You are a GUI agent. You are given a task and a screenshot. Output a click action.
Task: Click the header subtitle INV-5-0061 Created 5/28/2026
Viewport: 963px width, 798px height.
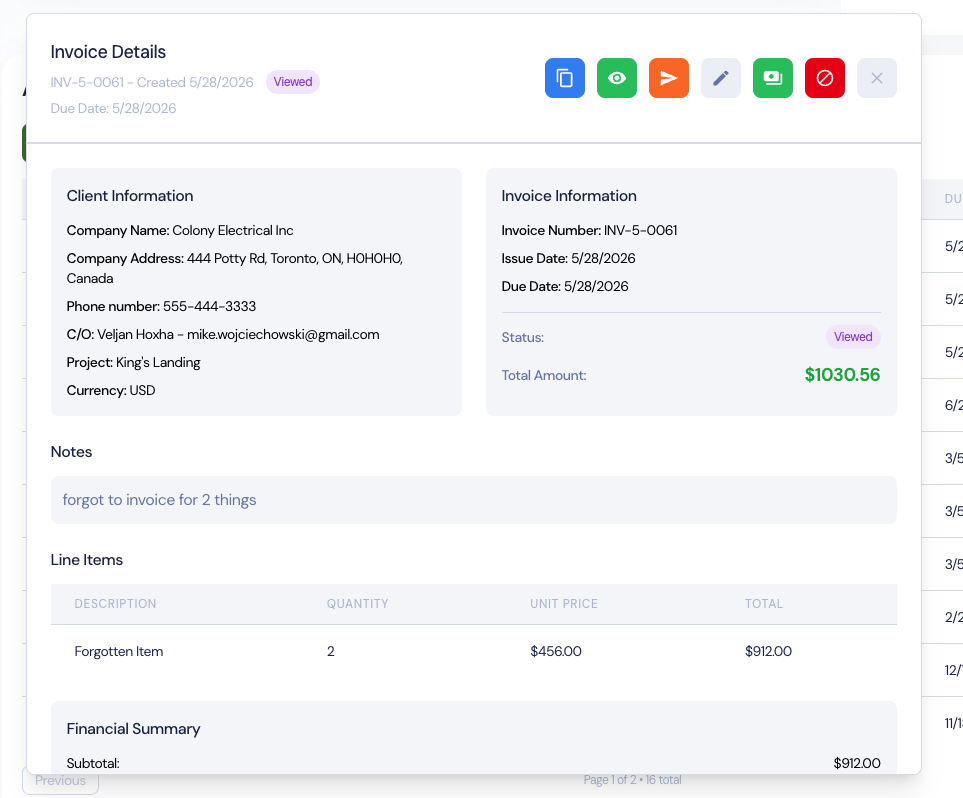[152, 82]
